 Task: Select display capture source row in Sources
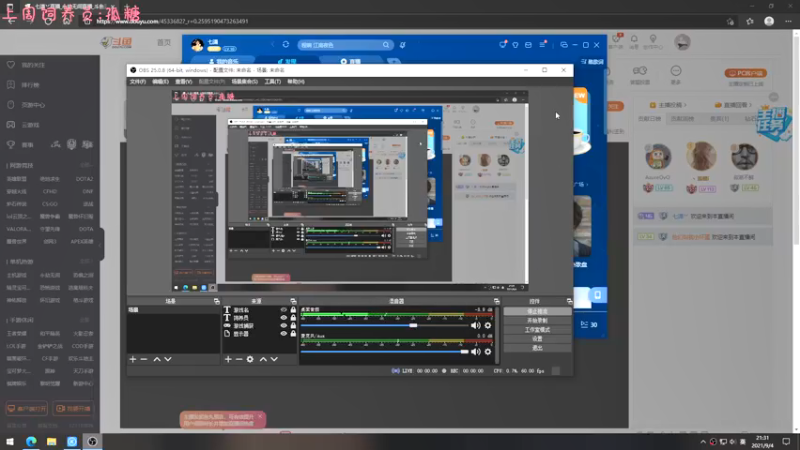259,334
